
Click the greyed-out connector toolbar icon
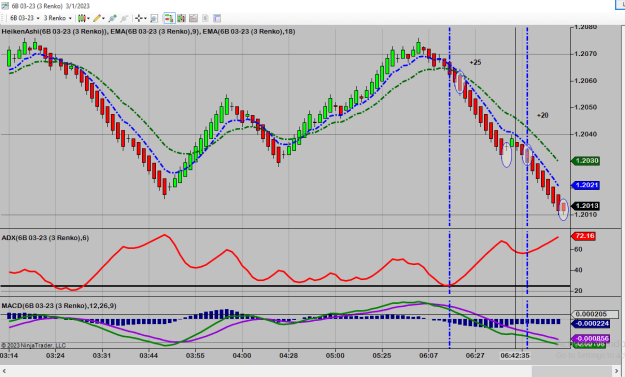tap(124, 18)
